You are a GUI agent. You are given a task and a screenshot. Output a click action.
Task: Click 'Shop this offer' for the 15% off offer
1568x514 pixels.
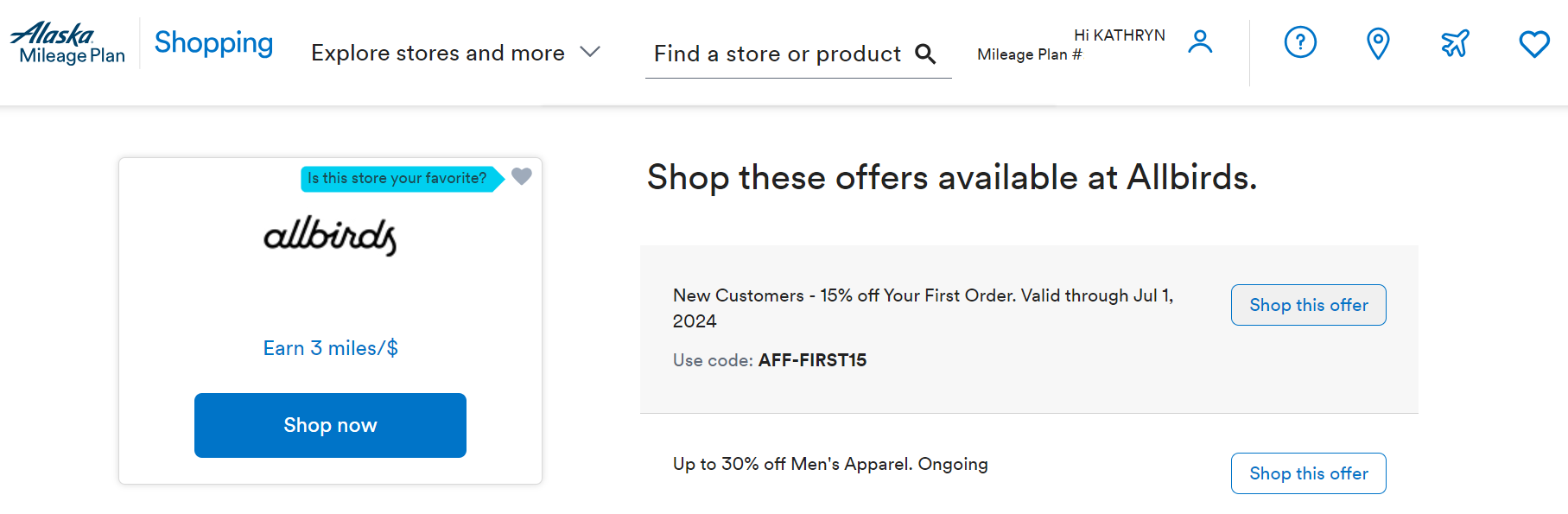[1308, 305]
